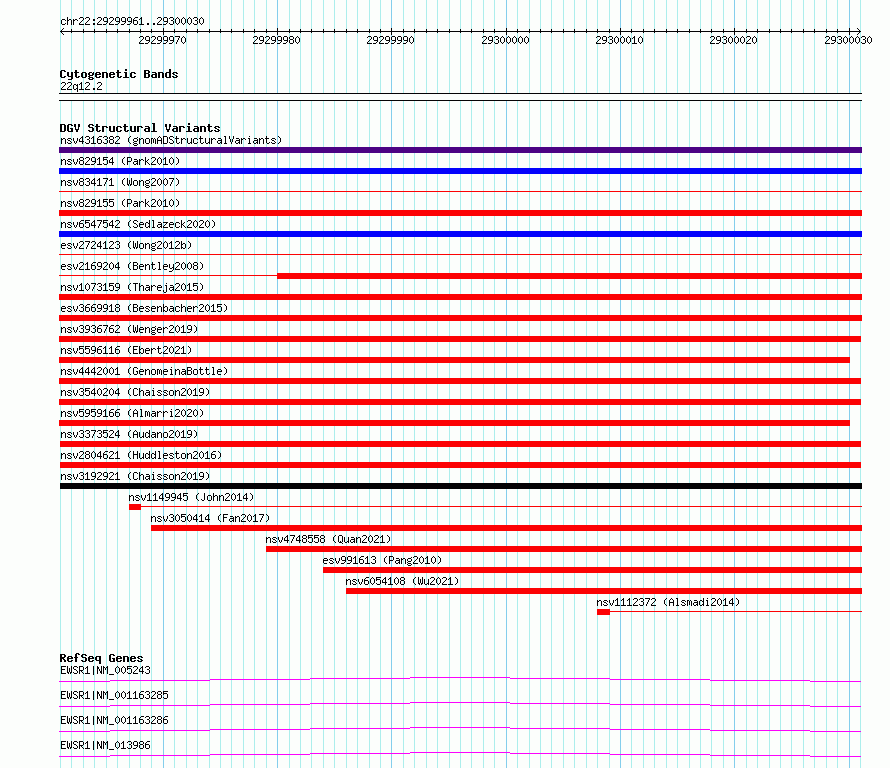
Task: Click the right arrow end of ruler
Action: point(858,32)
